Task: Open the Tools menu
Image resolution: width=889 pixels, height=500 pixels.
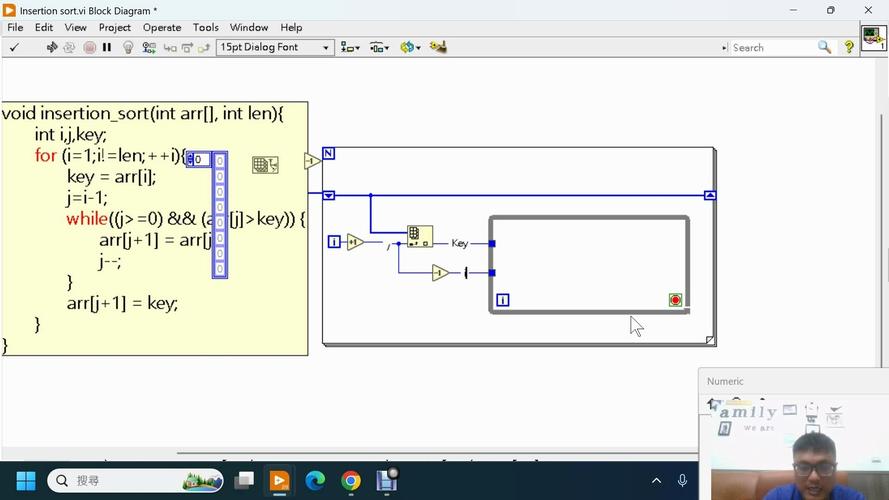Action: pyautogui.click(x=206, y=27)
